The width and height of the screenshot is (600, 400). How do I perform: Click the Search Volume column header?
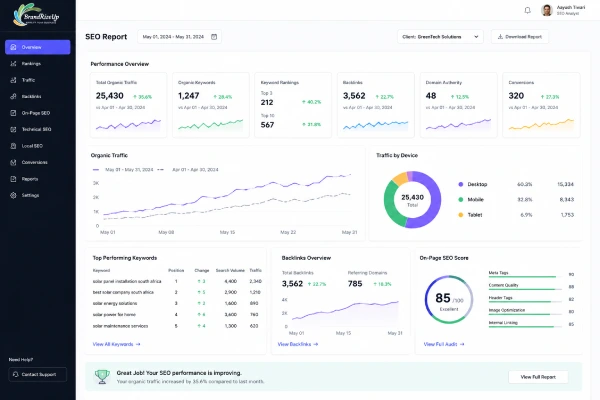(230, 270)
